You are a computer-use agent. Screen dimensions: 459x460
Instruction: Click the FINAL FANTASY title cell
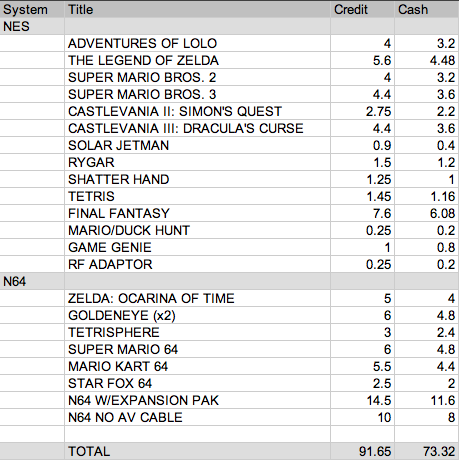[x=197, y=213]
